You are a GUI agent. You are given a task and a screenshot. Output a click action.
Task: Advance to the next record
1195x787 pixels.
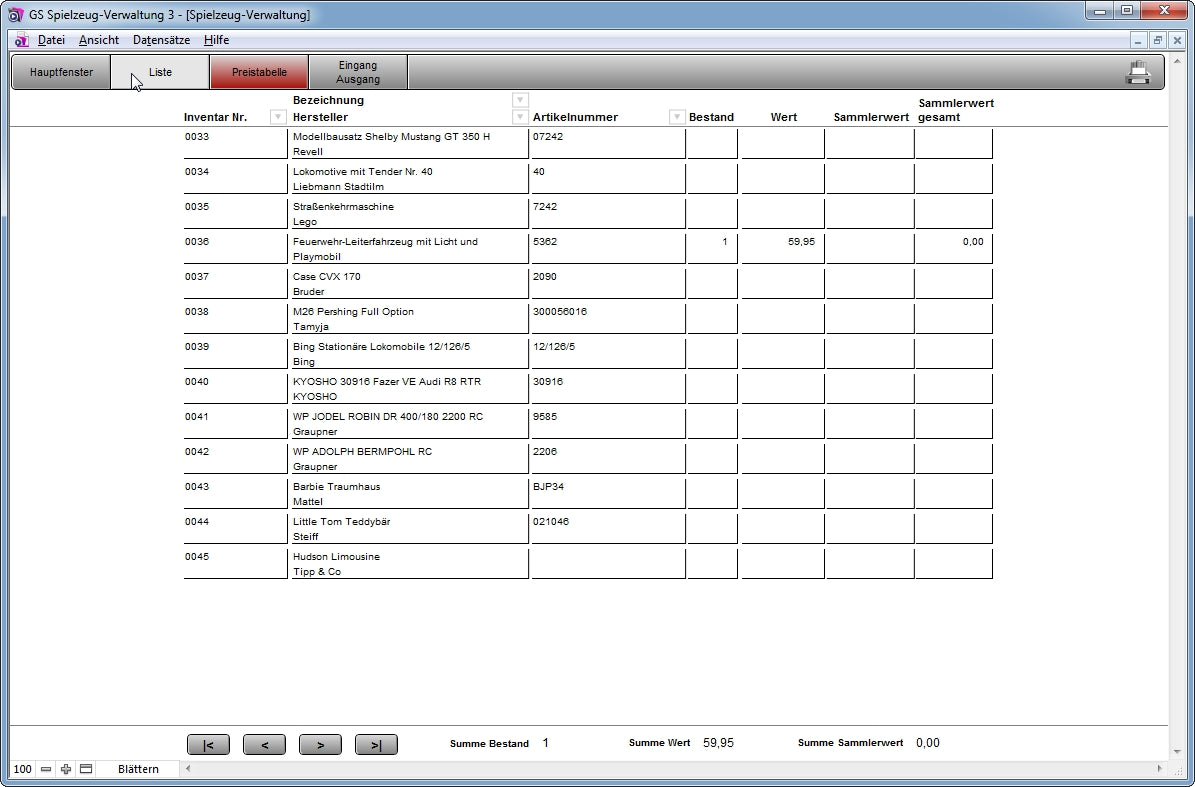(320, 744)
